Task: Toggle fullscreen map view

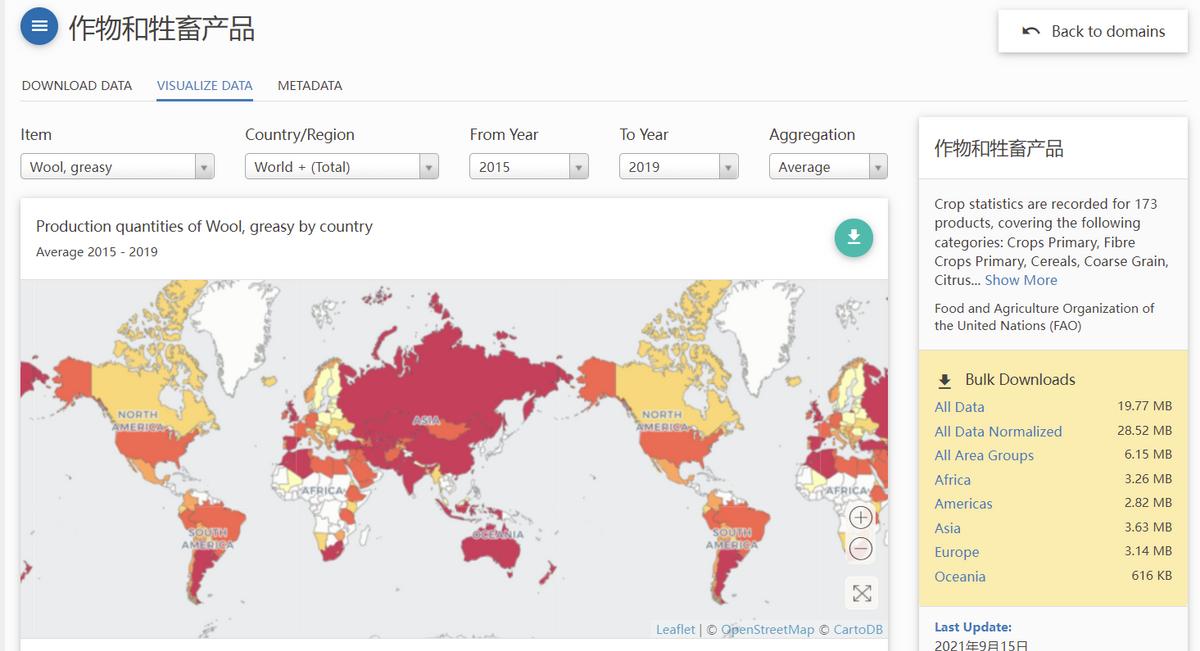Action: [x=861, y=593]
